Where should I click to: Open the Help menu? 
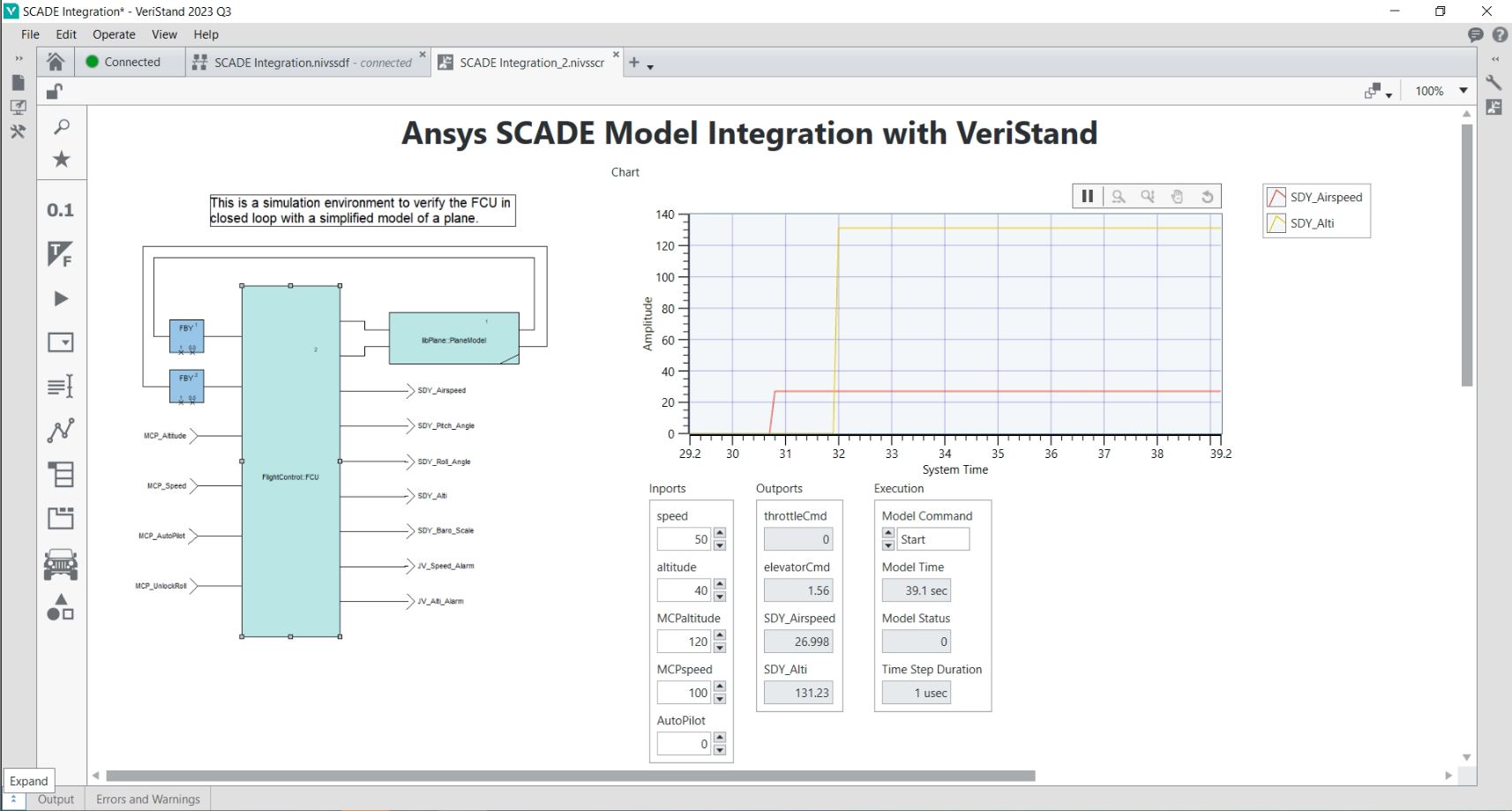[x=206, y=34]
